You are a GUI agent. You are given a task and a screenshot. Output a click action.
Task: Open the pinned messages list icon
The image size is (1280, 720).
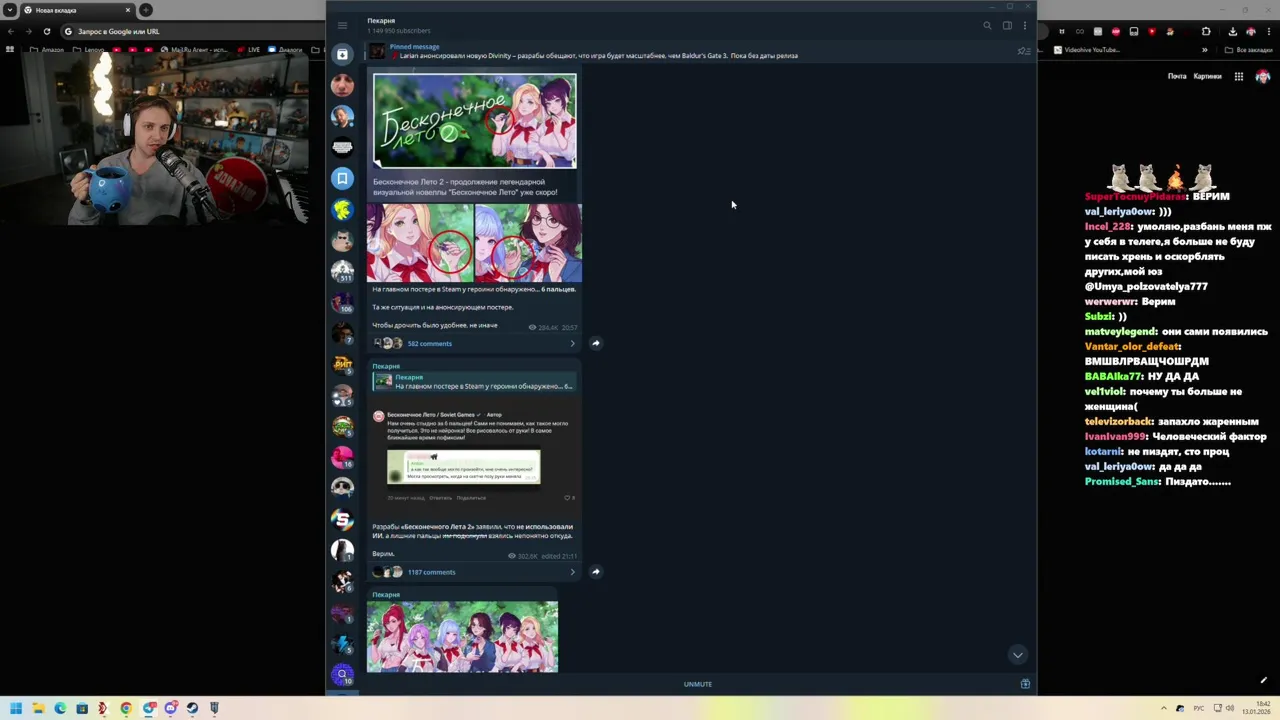point(1023,51)
